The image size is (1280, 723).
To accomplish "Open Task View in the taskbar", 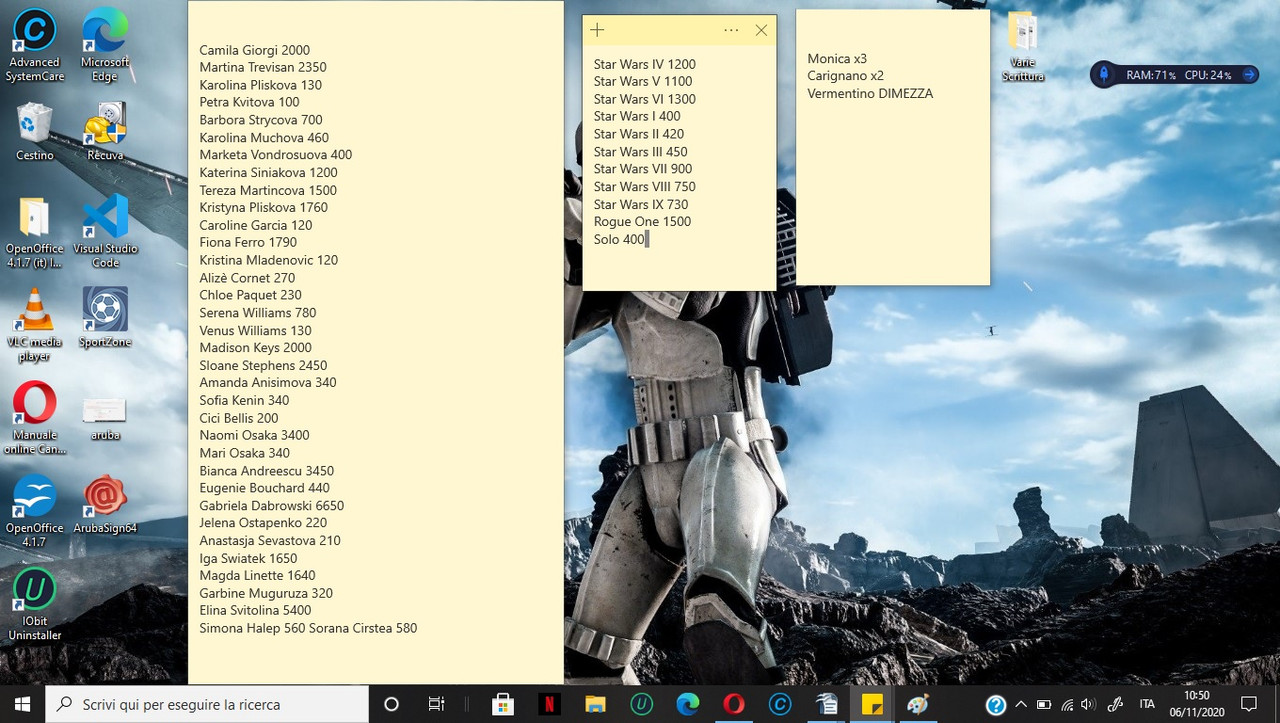I will [436, 704].
